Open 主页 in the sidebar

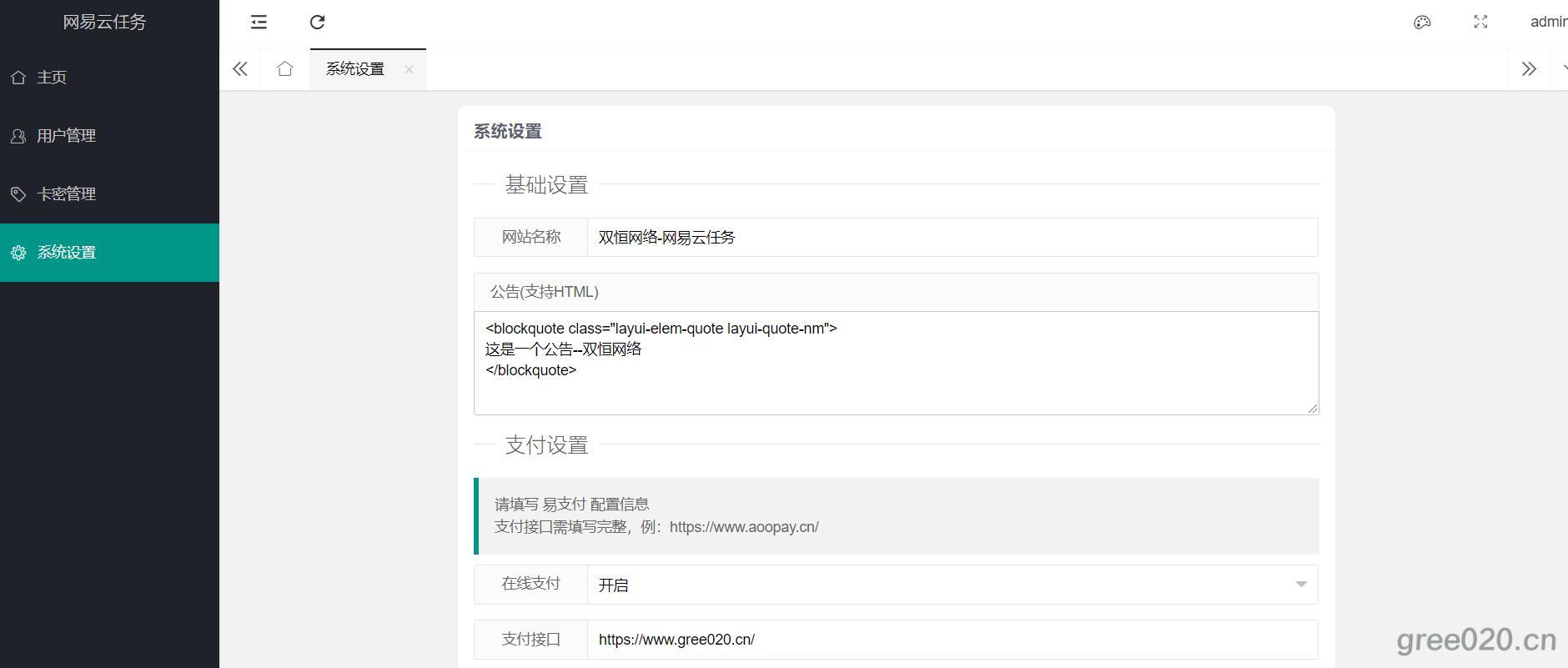click(52, 78)
